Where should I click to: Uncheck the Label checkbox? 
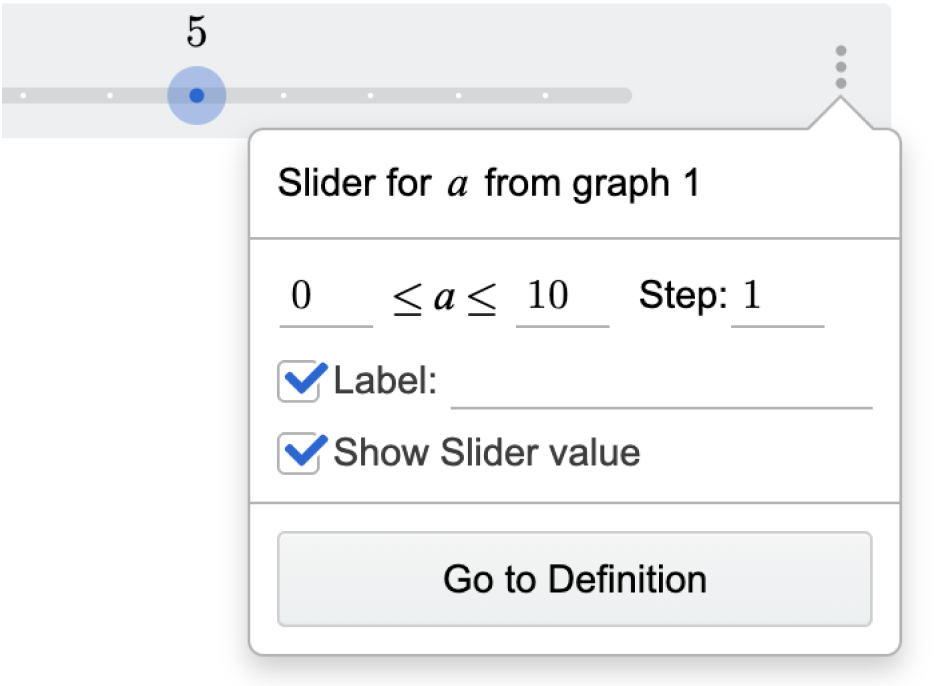click(299, 381)
